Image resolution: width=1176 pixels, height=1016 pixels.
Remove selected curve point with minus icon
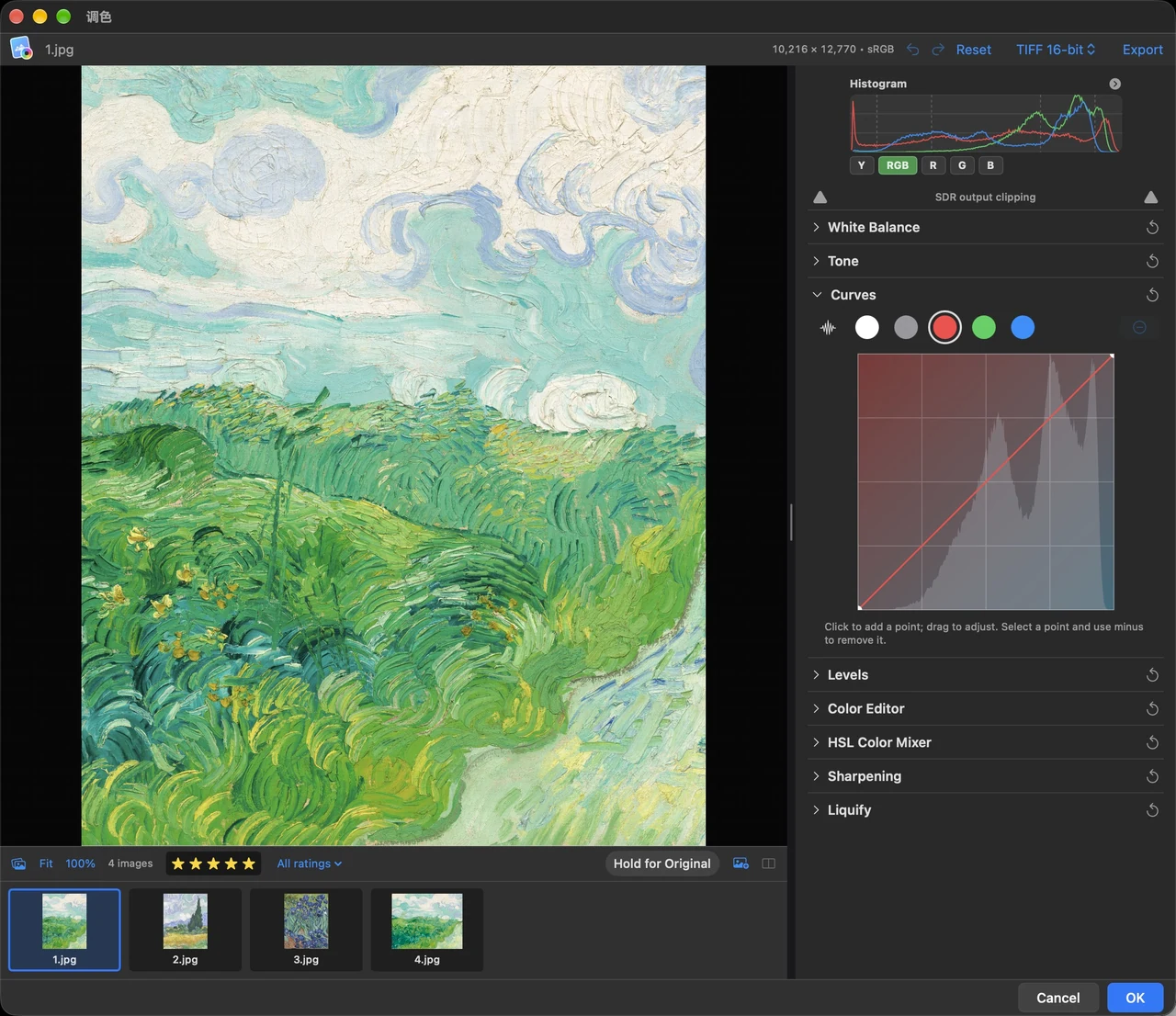1139,328
